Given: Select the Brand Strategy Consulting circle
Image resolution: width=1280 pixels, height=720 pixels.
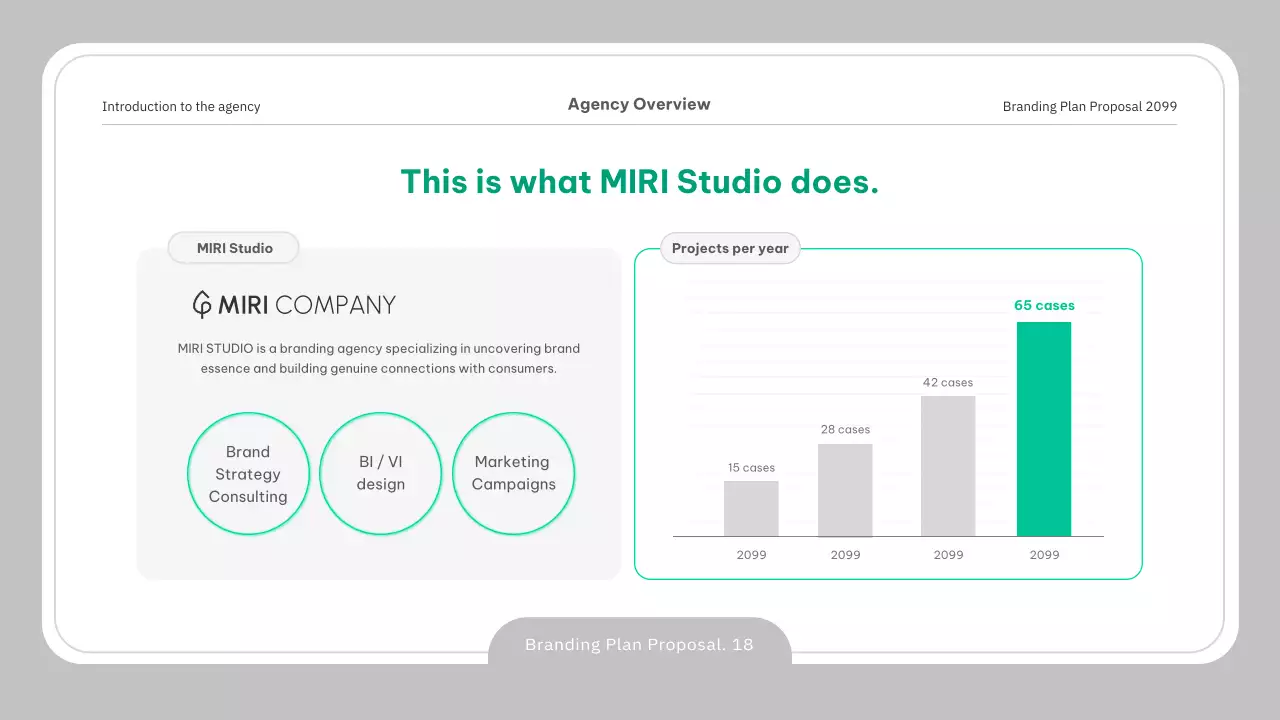Looking at the screenshot, I should click(x=248, y=474).
